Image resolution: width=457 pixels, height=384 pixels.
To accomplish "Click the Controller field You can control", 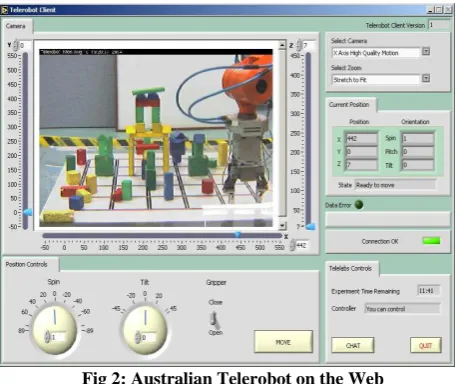I will pos(402,309).
